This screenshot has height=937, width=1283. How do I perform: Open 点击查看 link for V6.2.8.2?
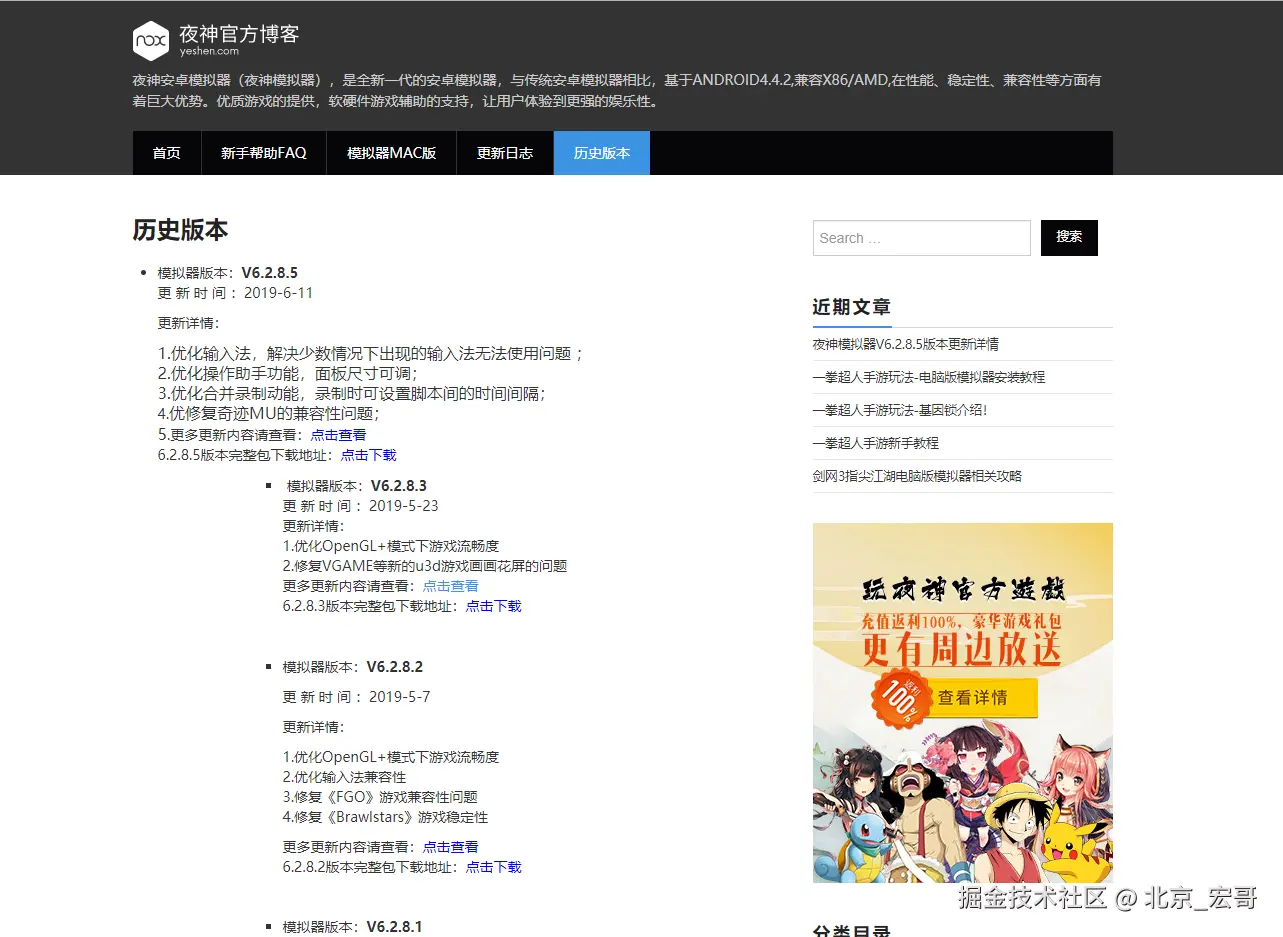tap(450, 847)
